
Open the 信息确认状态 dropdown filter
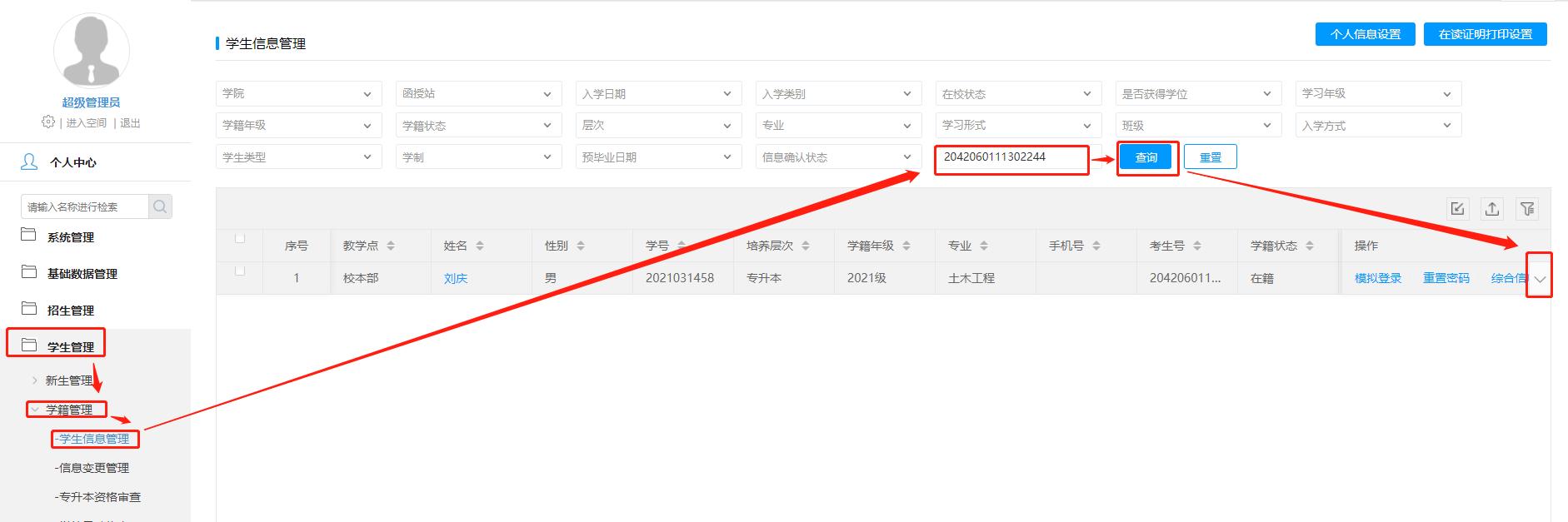point(838,157)
